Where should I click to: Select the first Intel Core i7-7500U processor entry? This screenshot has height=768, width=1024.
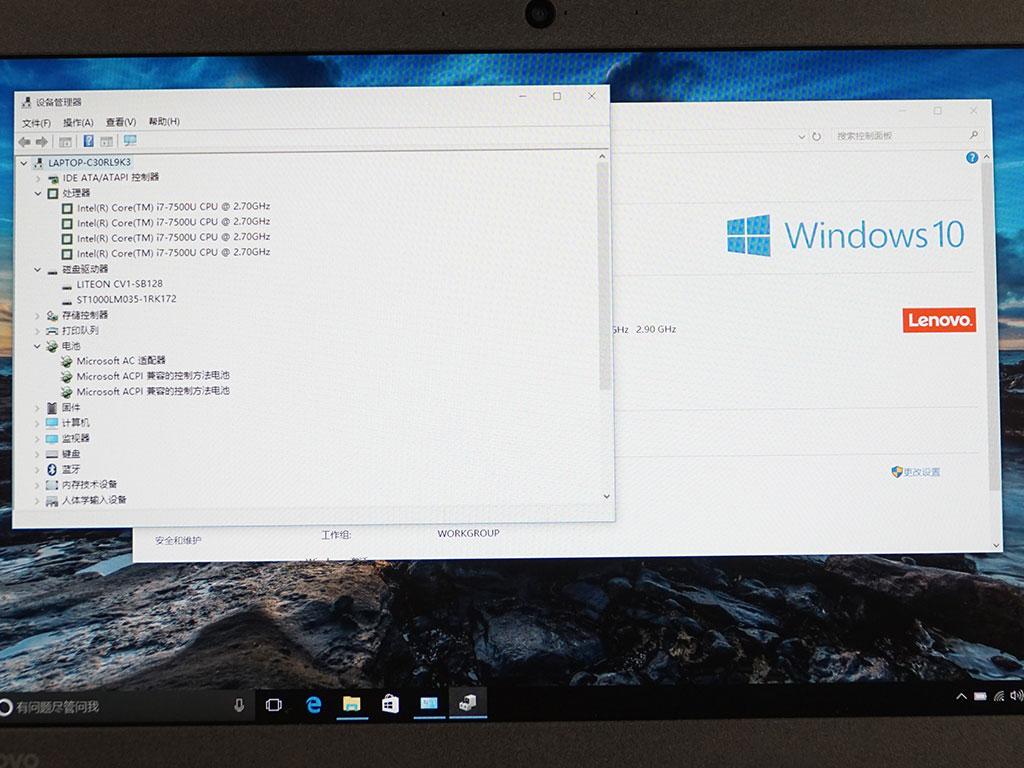point(173,207)
